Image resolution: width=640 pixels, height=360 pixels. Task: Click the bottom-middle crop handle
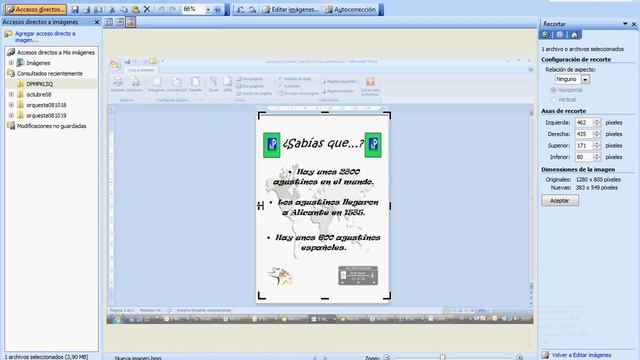coord(325,298)
